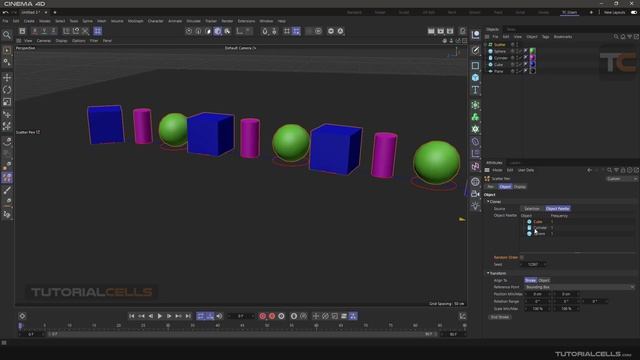Viewport: 640px width, 360px height.
Task: Select the Move tool in left toolbar
Action: tap(7, 78)
